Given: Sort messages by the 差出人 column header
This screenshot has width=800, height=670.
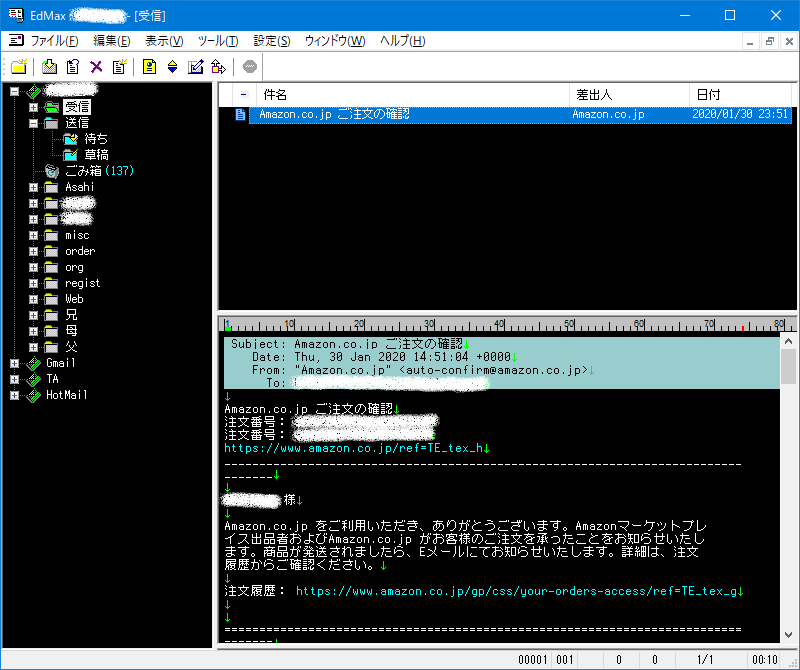Looking at the screenshot, I should 629,95.
